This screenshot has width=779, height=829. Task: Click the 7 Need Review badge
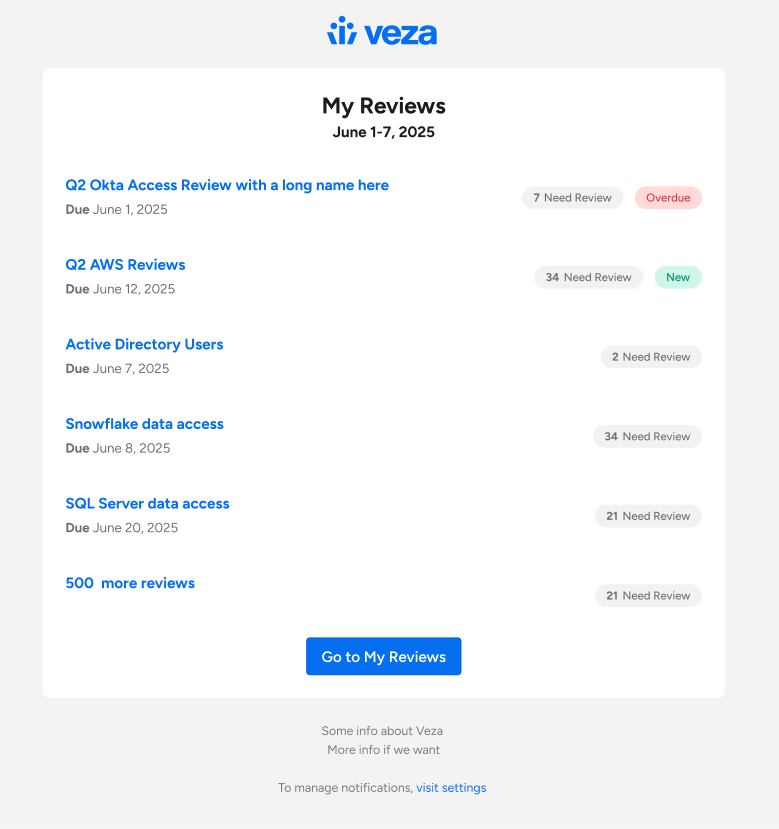pos(572,198)
